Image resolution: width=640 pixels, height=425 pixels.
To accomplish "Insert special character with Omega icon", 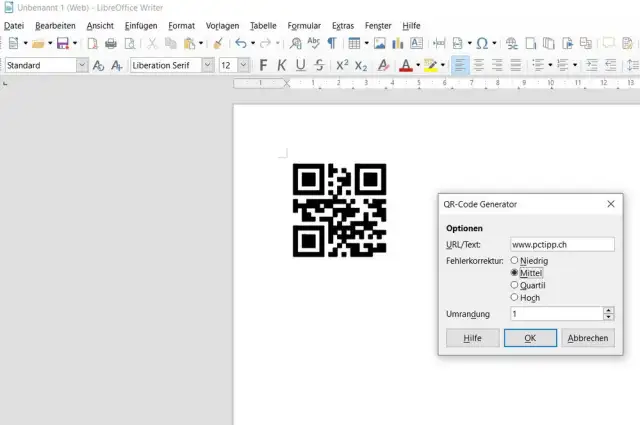I will tap(482, 43).
